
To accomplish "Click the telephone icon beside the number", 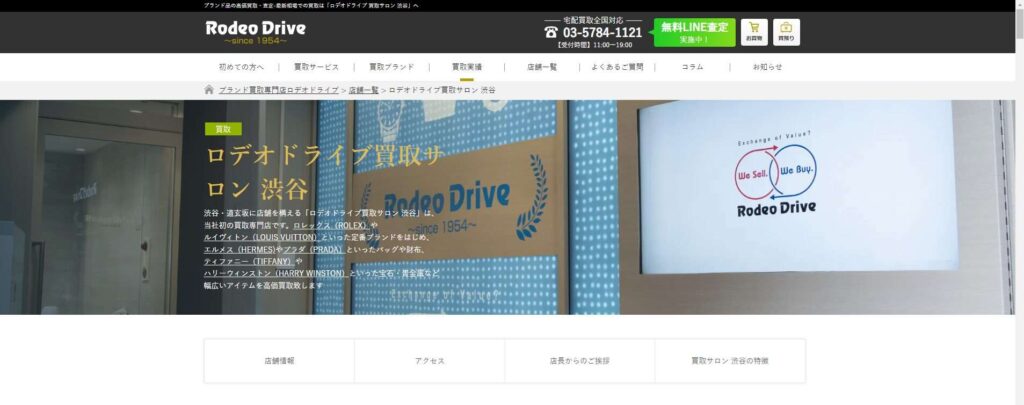I will 551,32.
